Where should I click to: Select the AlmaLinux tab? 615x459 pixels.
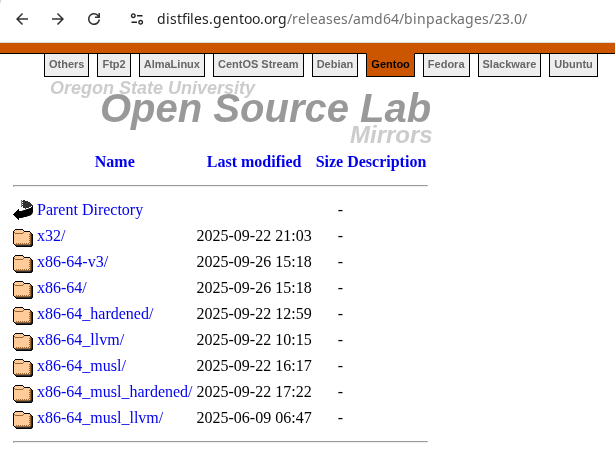[x=172, y=64]
